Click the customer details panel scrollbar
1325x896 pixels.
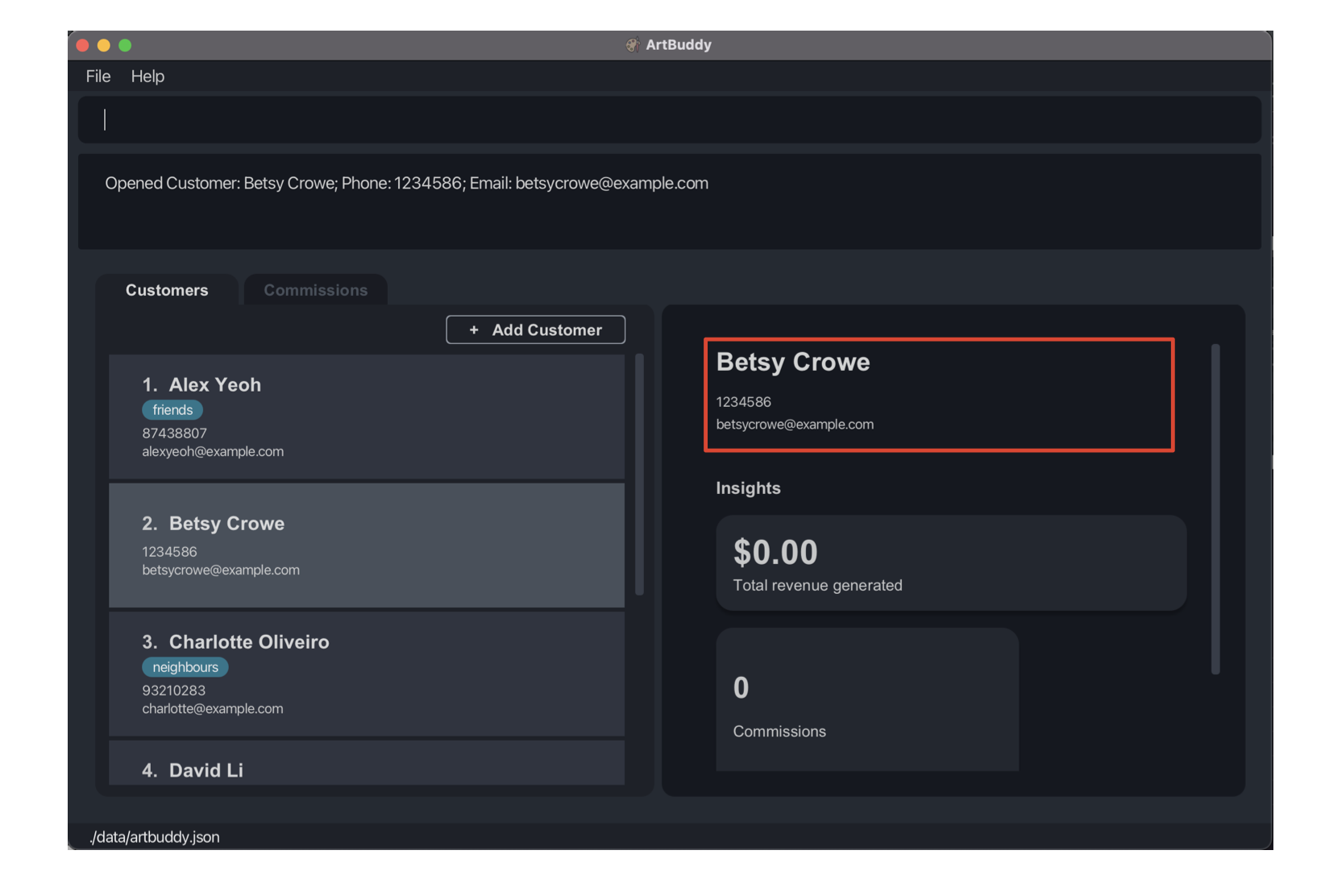pyautogui.click(x=1215, y=509)
